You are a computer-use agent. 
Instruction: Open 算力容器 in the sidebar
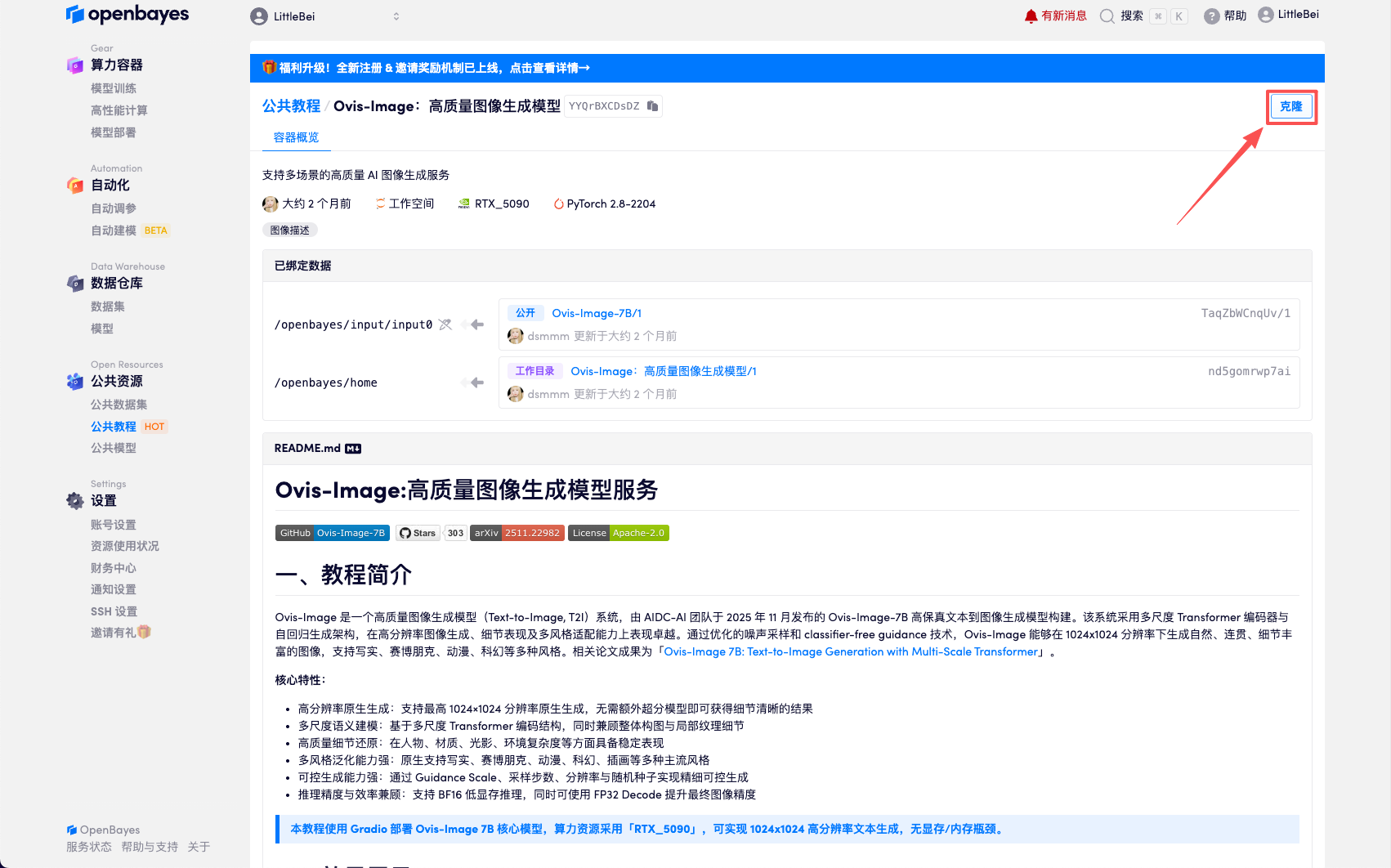(117, 65)
